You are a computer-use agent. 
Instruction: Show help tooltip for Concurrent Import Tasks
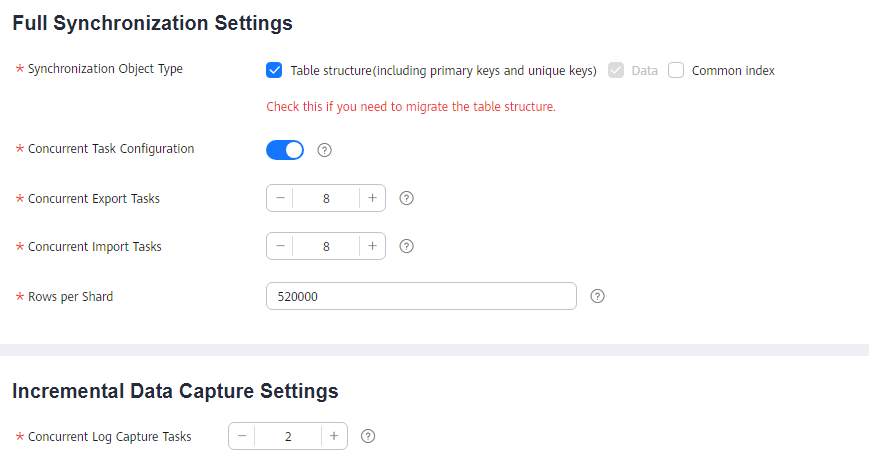[406, 246]
